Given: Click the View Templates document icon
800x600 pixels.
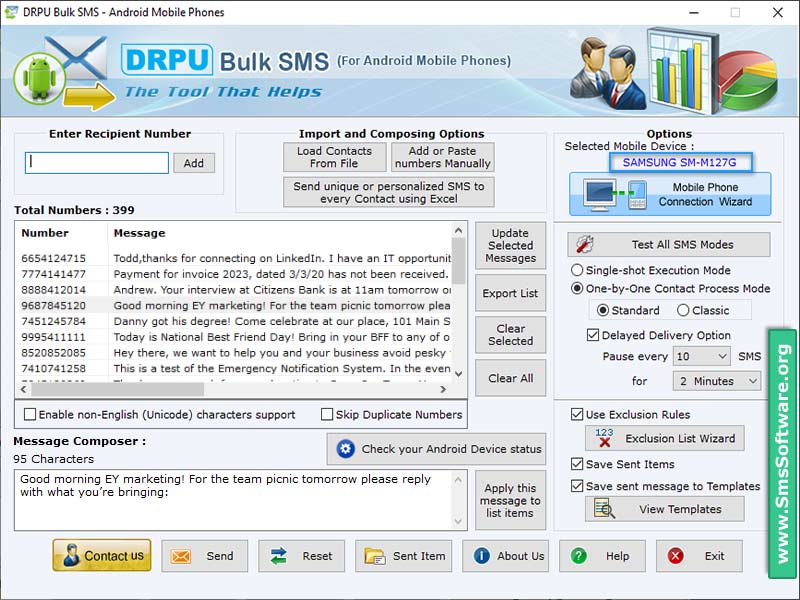Looking at the screenshot, I should 604,509.
